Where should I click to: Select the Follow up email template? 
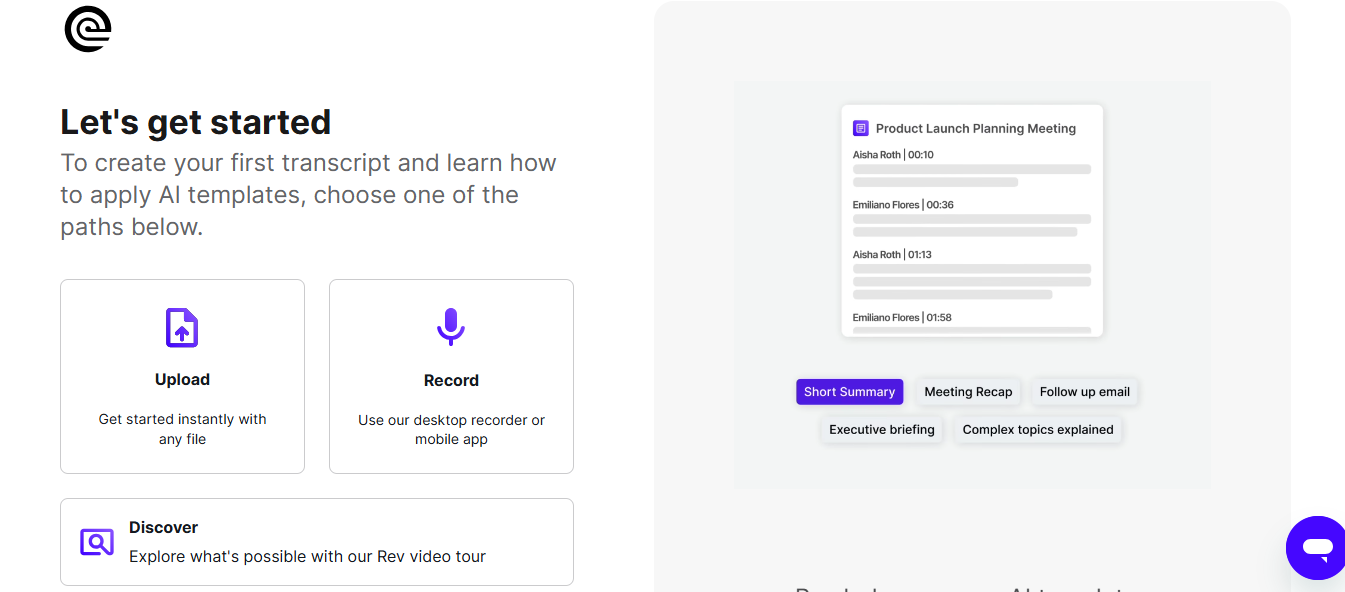tap(1085, 392)
